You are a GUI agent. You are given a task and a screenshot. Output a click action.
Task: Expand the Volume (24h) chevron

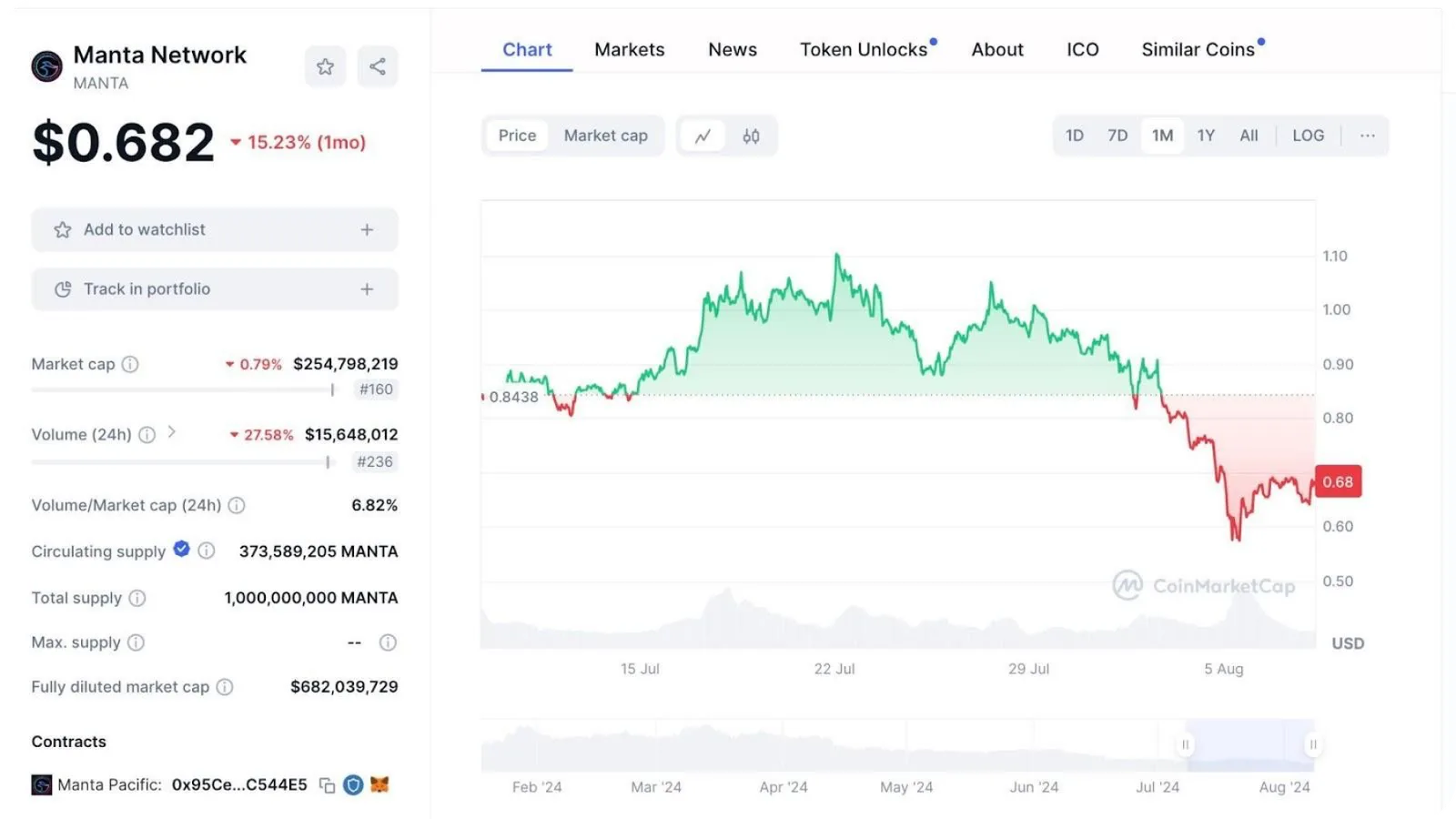click(x=171, y=433)
